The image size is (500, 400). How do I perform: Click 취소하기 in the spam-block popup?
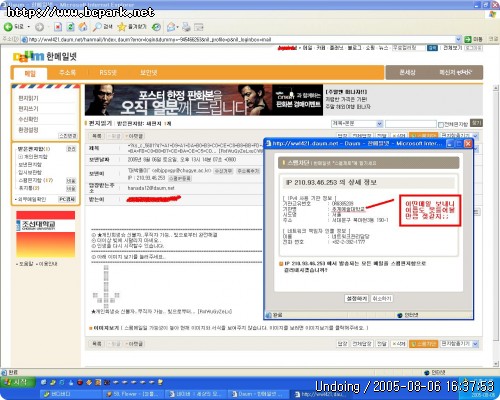click(x=382, y=298)
